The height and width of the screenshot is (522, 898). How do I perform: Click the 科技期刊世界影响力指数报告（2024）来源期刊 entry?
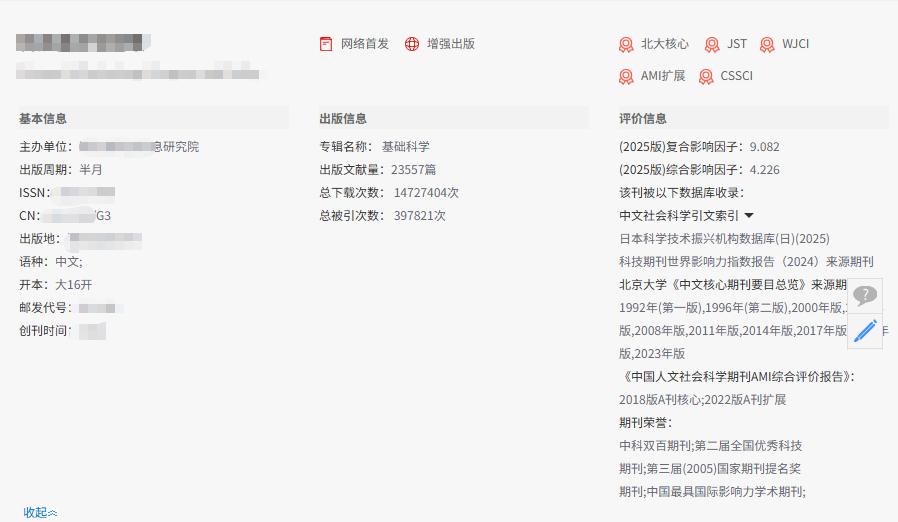[x=746, y=262]
